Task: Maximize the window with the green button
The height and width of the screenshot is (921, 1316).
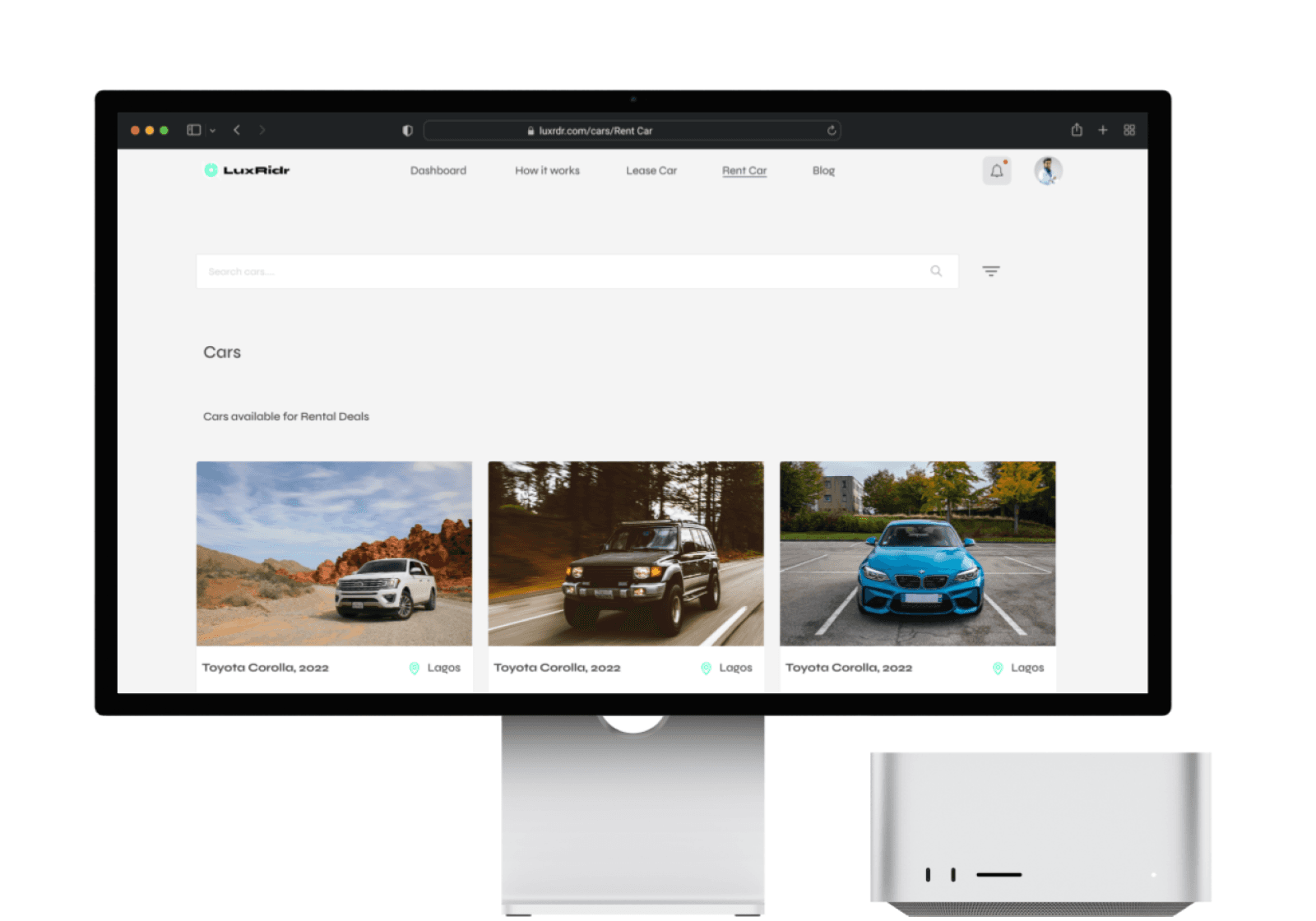Action: [x=164, y=130]
